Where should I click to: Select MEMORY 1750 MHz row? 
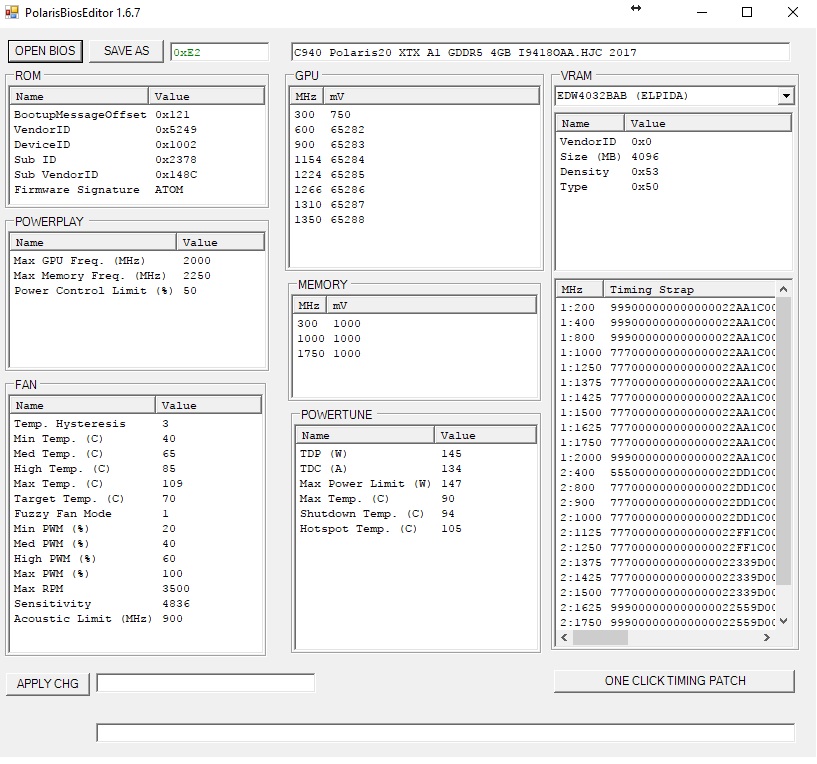(x=415, y=354)
